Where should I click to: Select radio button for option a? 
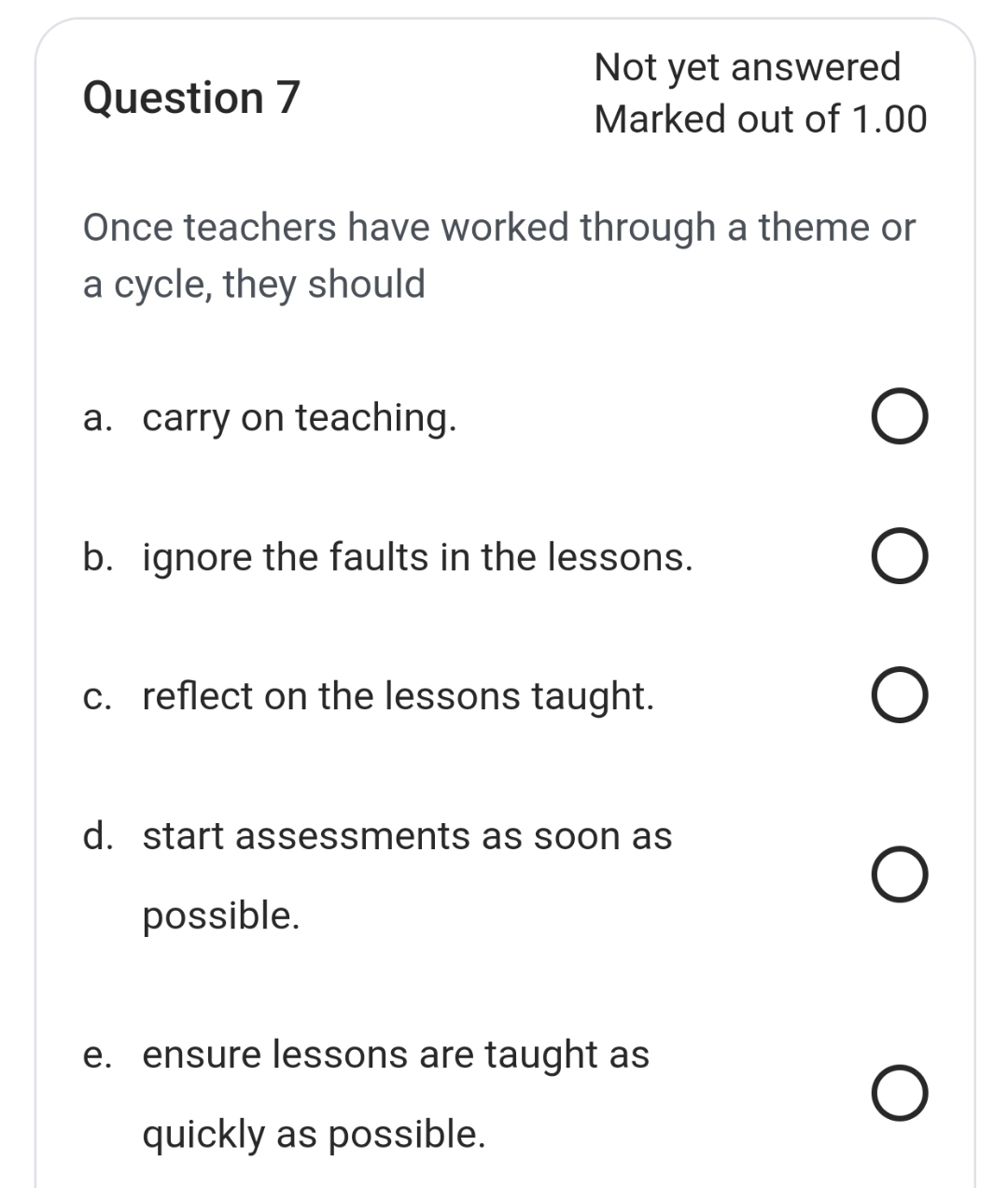coord(899,417)
